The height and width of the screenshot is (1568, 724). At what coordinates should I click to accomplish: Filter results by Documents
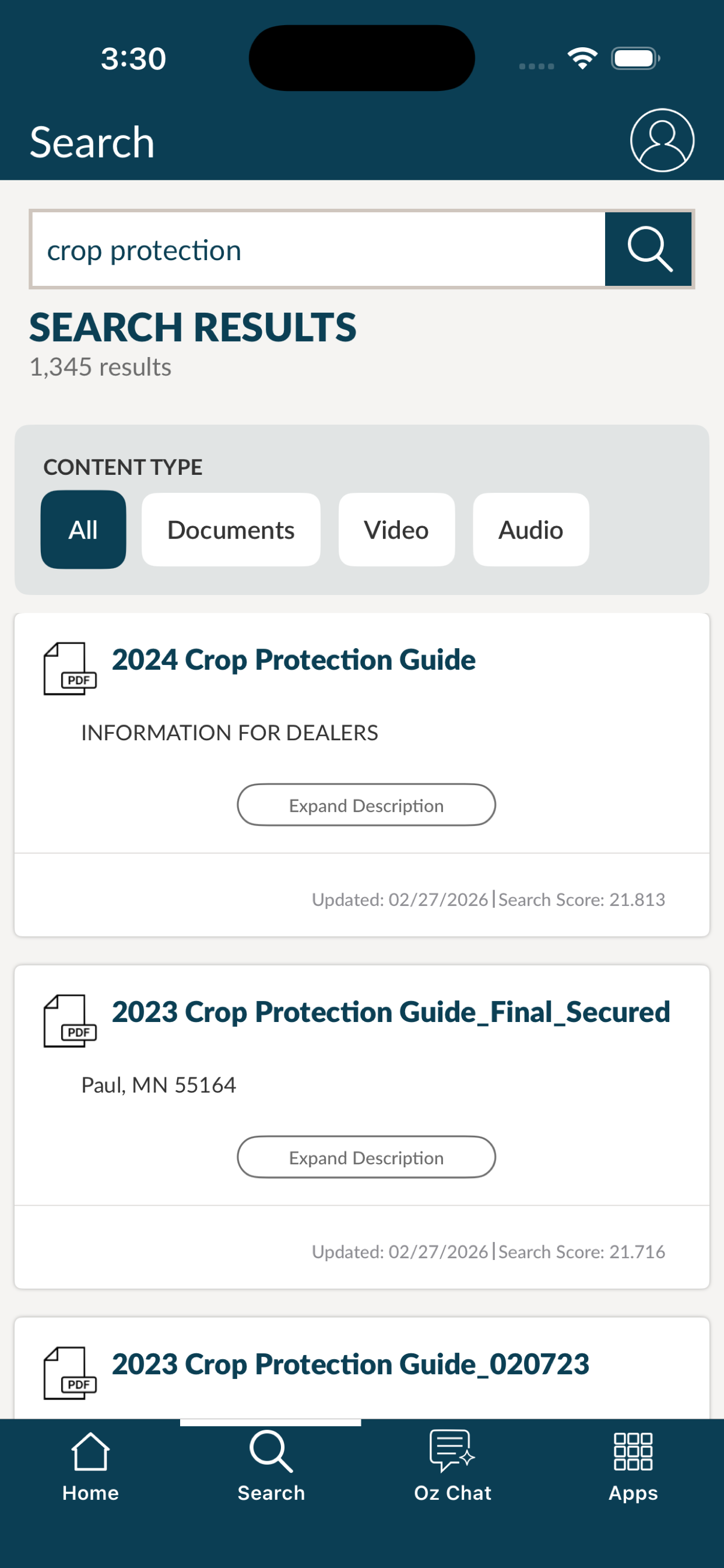tap(231, 530)
